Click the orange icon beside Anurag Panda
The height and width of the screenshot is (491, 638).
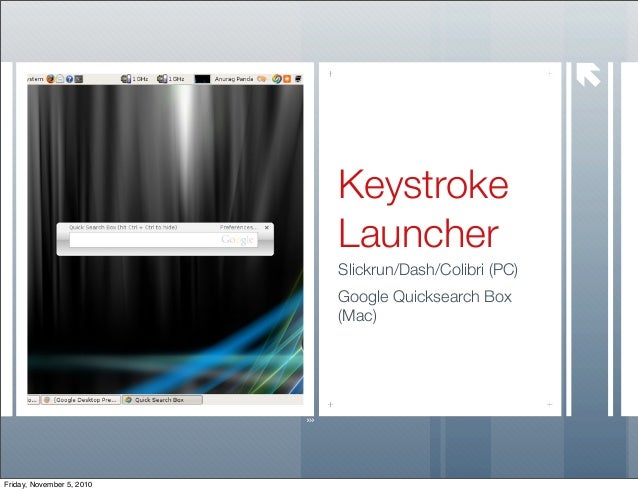[262, 79]
